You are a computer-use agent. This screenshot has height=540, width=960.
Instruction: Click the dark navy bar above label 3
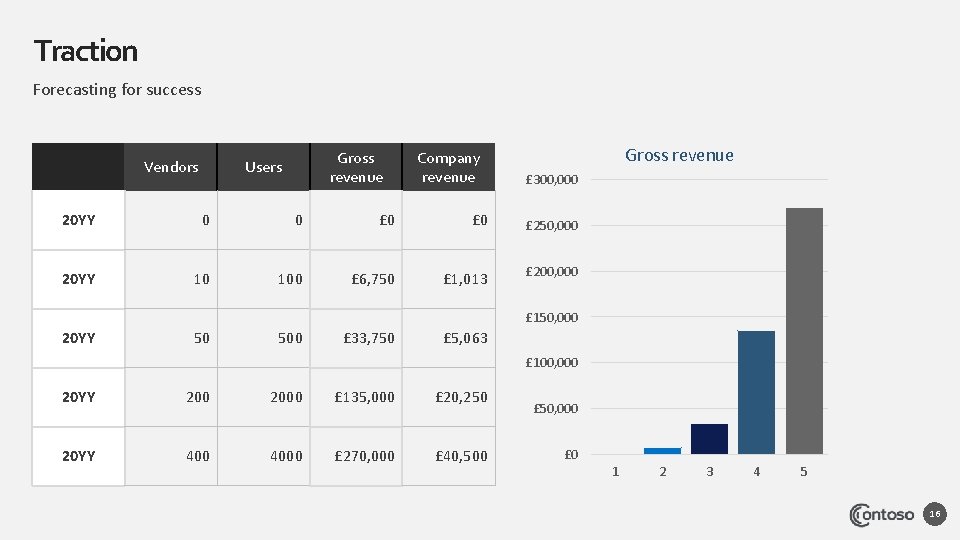pyautogui.click(x=709, y=439)
